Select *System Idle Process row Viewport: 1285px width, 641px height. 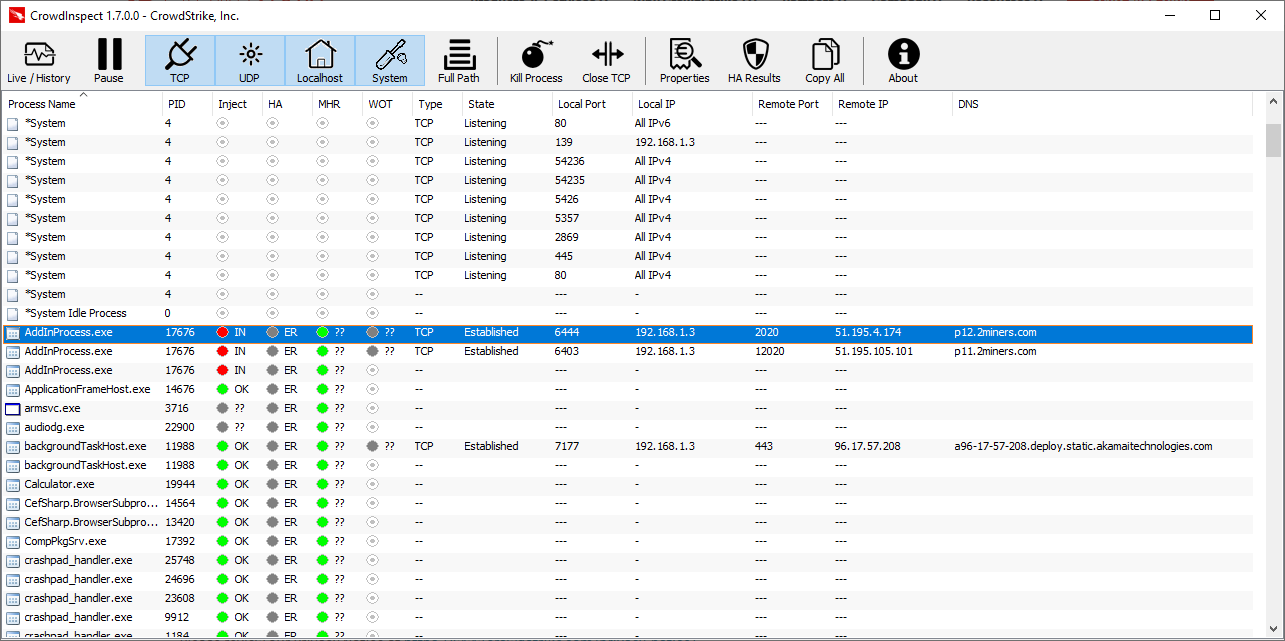[628, 313]
